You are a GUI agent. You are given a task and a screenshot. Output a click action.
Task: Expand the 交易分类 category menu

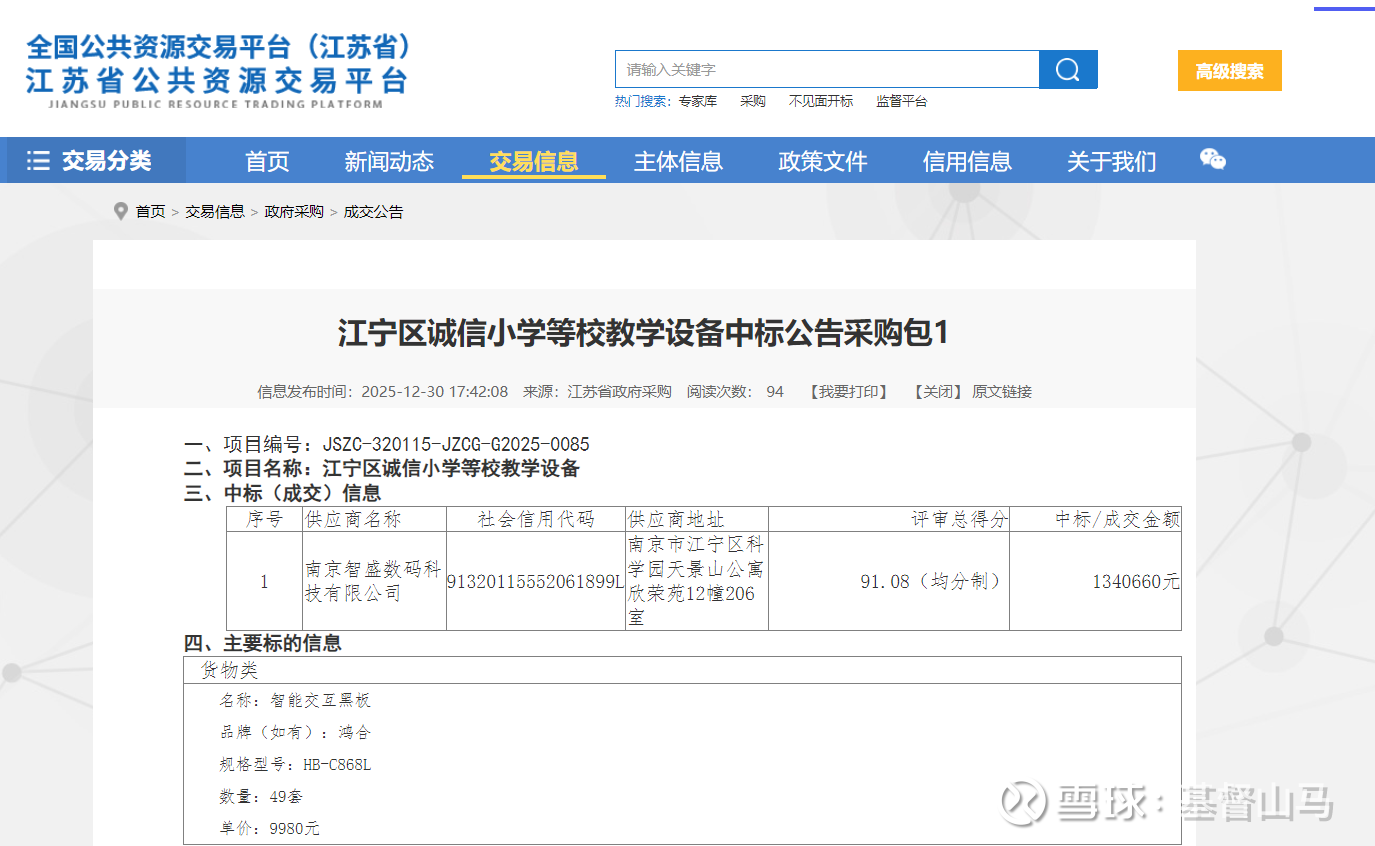(96, 161)
